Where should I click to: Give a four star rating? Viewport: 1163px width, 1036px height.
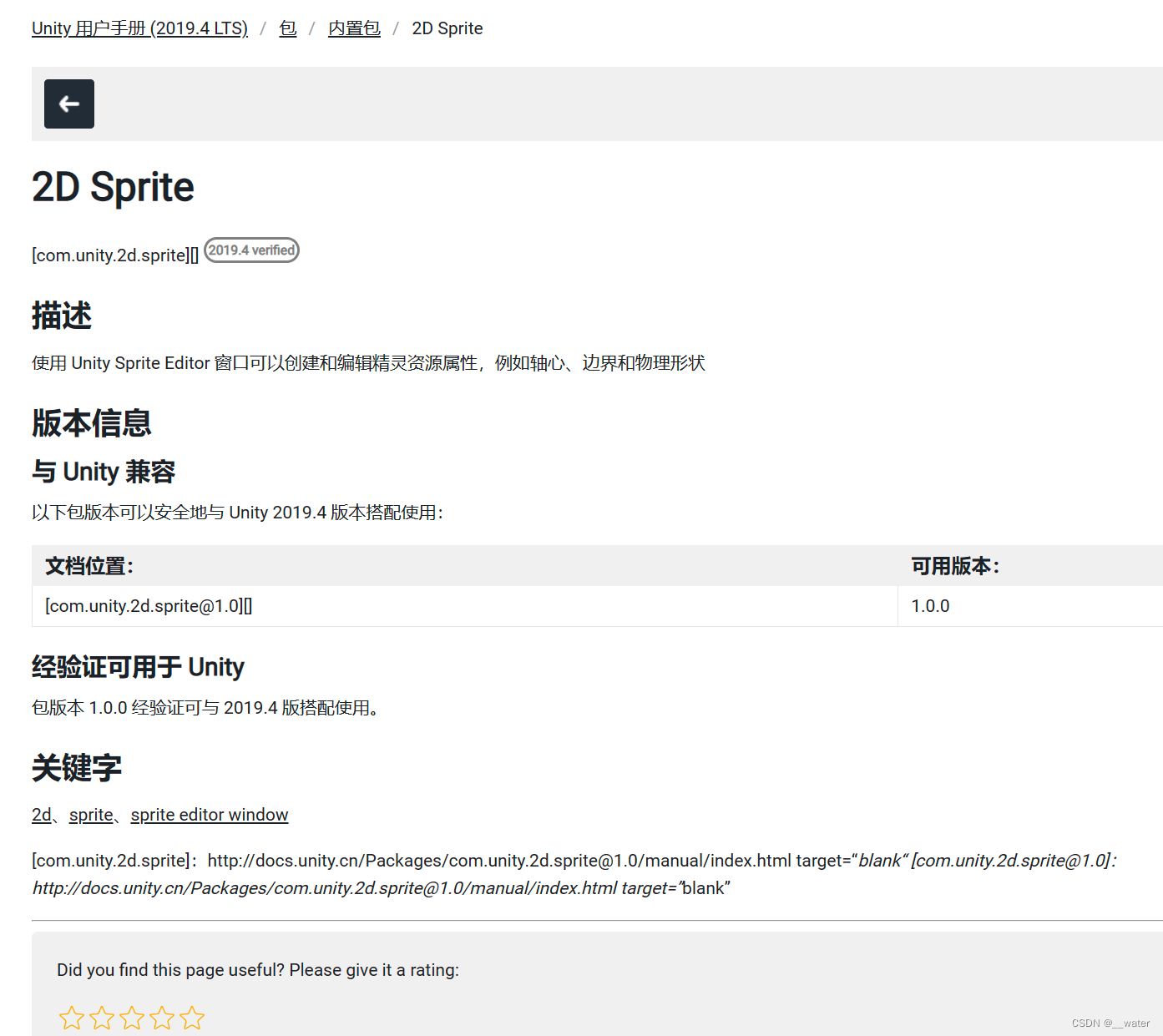[x=162, y=1018]
